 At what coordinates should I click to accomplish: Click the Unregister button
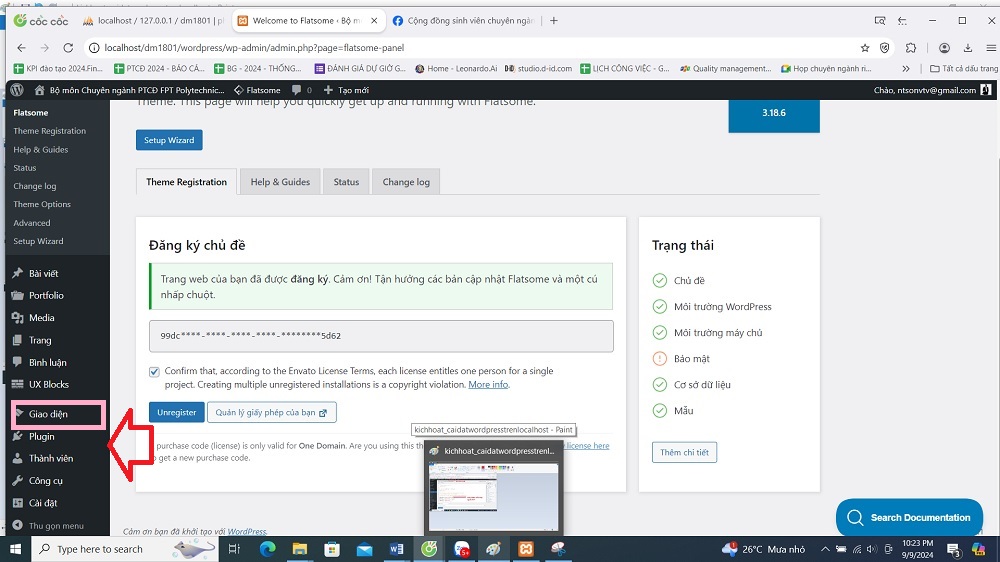click(x=177, y=413)
